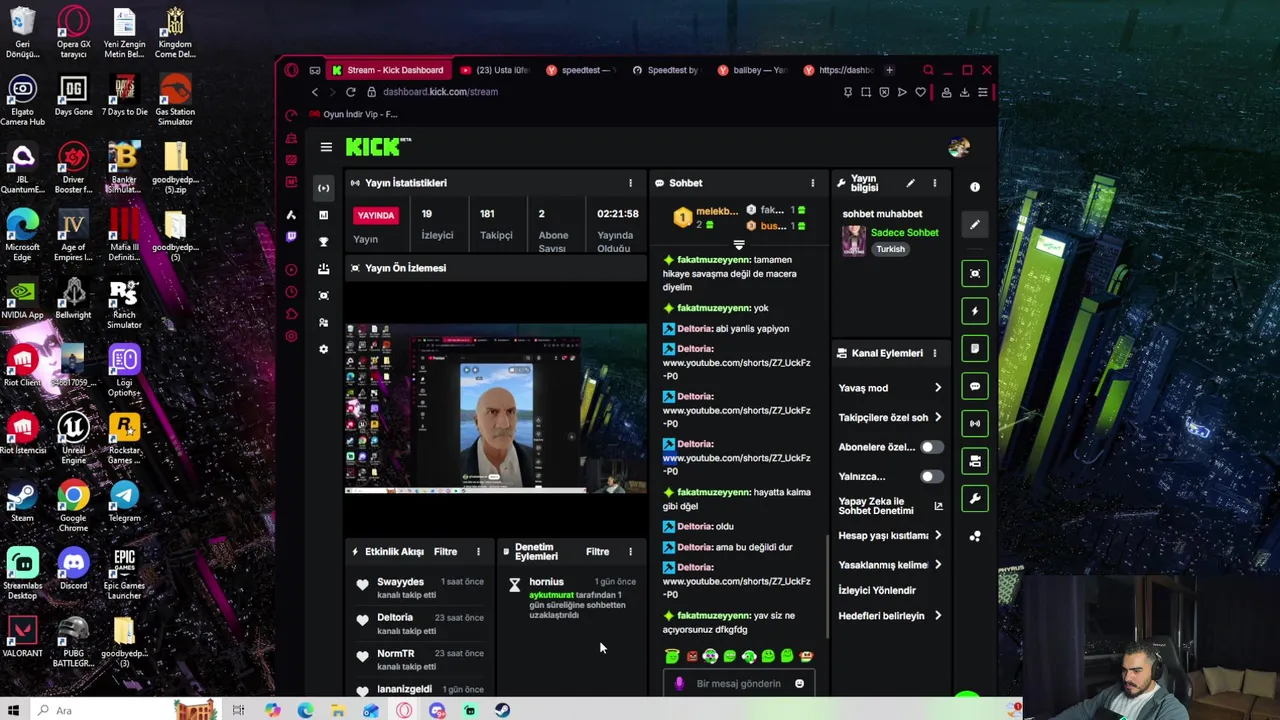Open a new browser tab
This screenshot has height=720, width=1280.
coord(889,70)
